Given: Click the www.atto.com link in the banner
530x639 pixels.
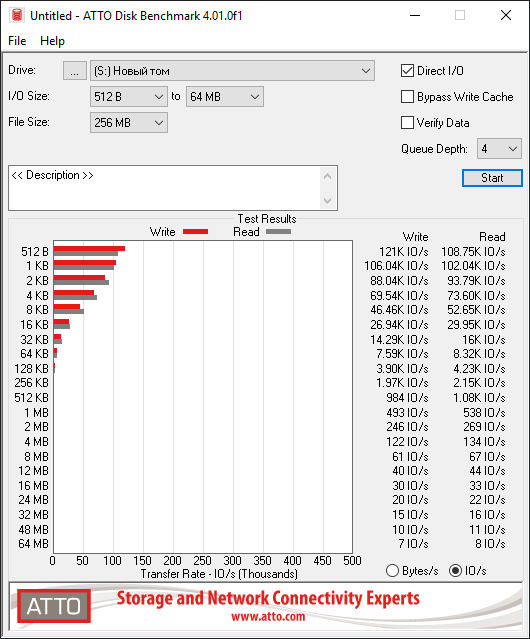Looking at the screenshot, I should click(268, 617).
